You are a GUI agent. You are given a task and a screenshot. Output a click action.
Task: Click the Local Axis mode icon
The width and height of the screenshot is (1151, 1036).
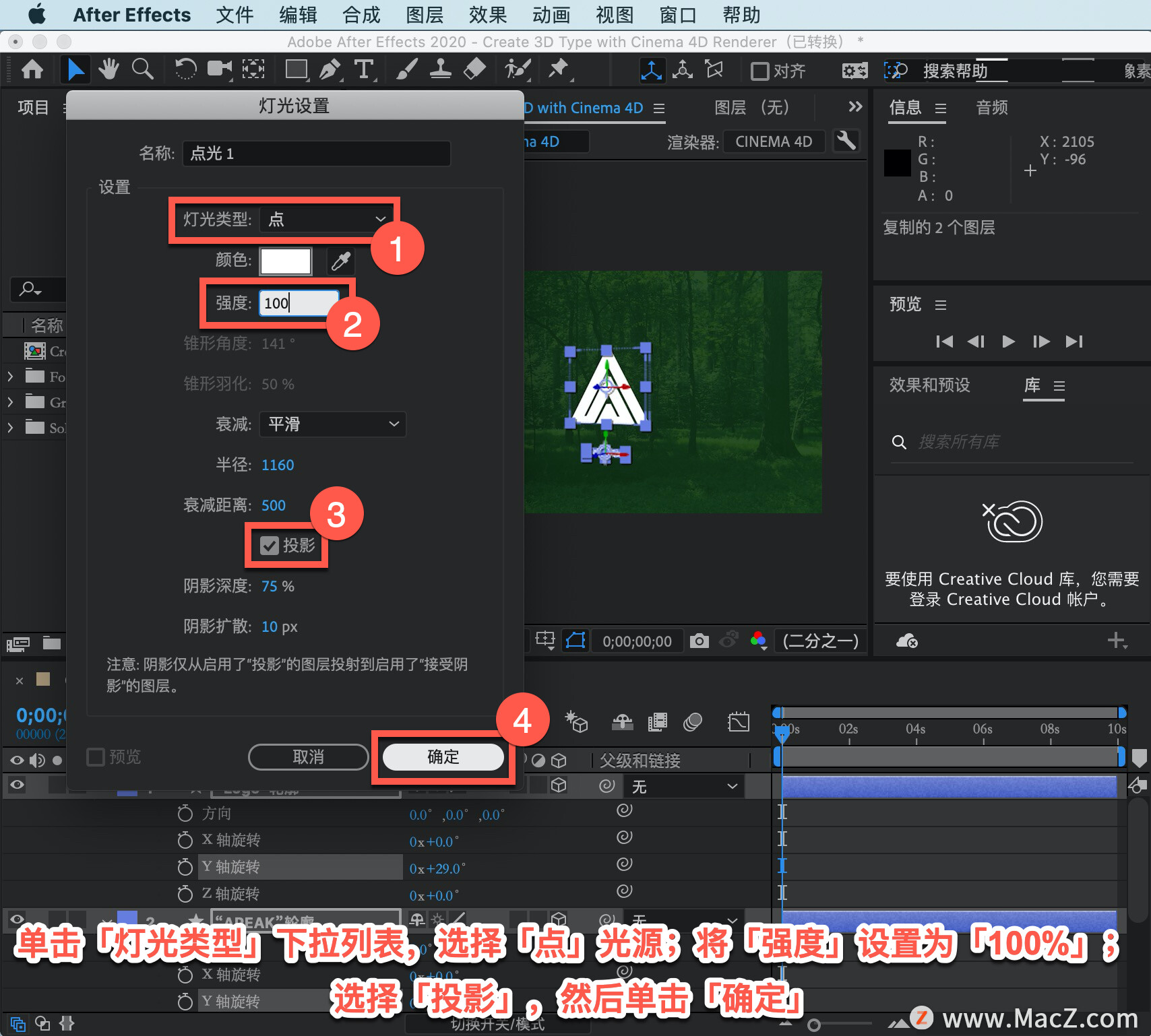[x=652, y=70]
